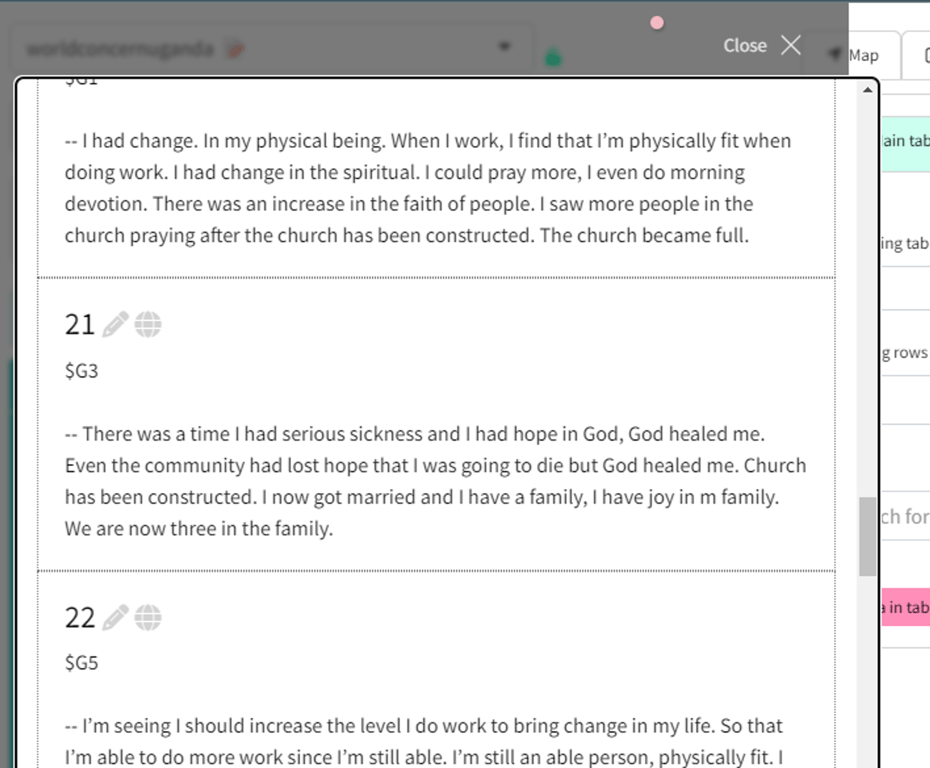Click the scroll up arrow of statements panel
The height and width of the screenshot is (768, 930).
click(x=868, y=90)
